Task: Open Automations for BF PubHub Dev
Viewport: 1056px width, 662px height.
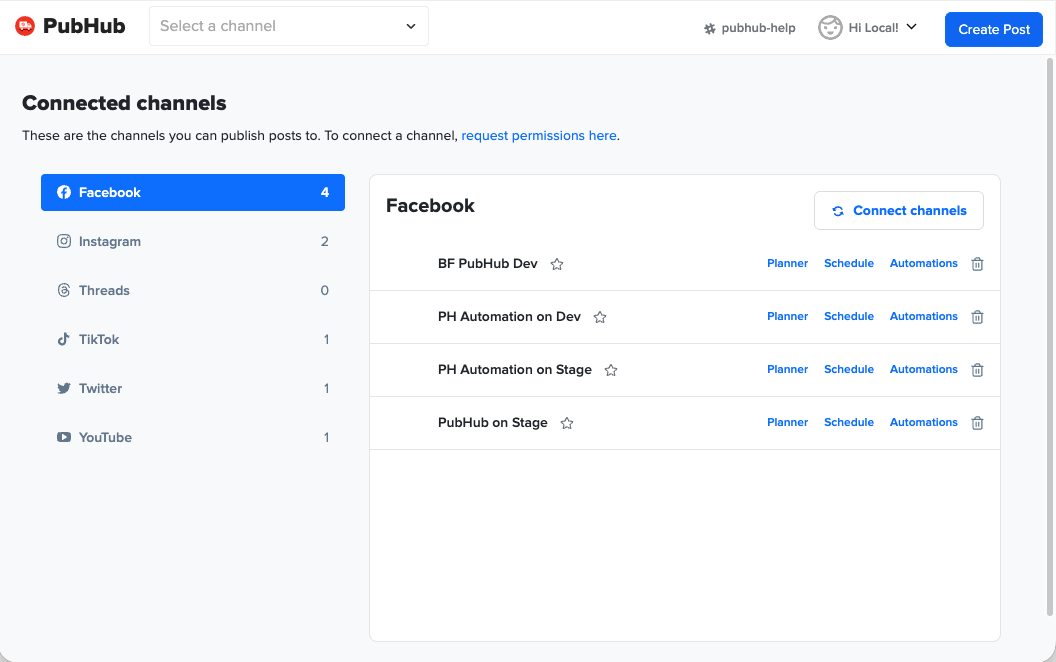Action: pyautogui.click(x=923, y=263)
